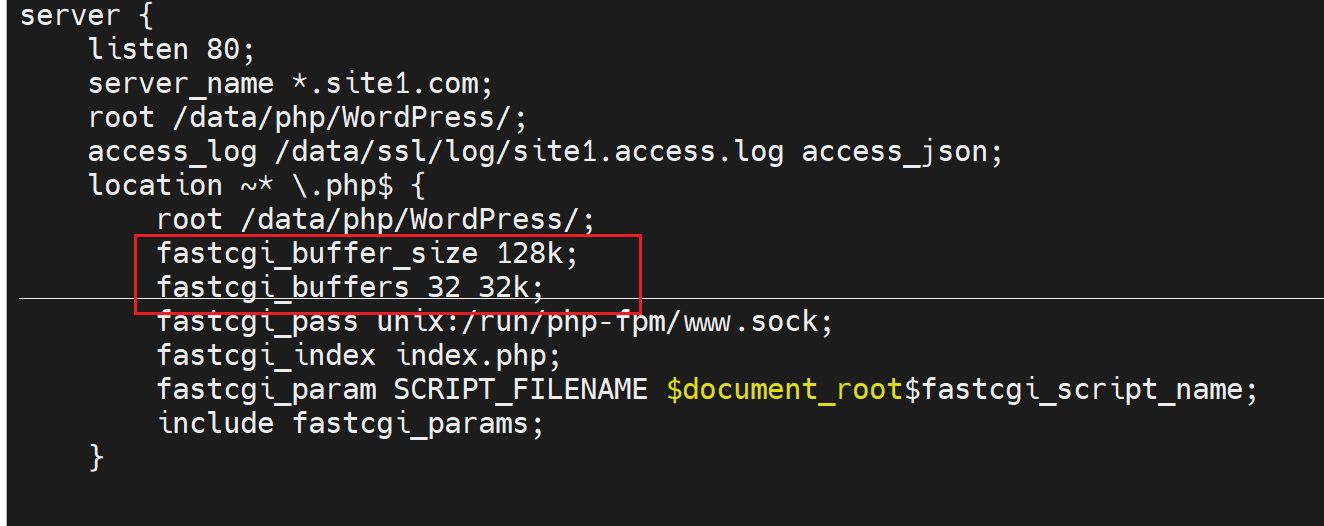The image size is (1324, 526).
Task: Click the unix:/run/php-fpm/www.sock socket path
Action: [x=603, y=323]
